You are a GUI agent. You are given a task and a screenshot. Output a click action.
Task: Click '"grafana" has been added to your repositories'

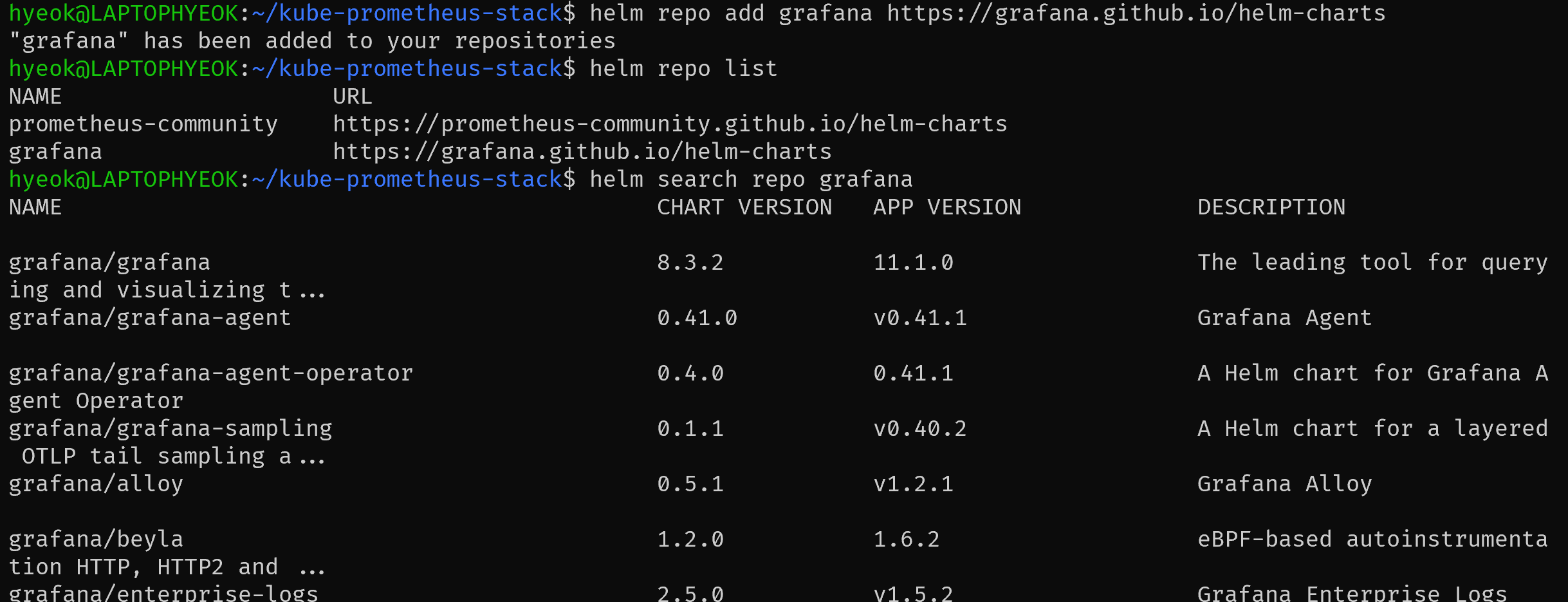click(312, 41)
